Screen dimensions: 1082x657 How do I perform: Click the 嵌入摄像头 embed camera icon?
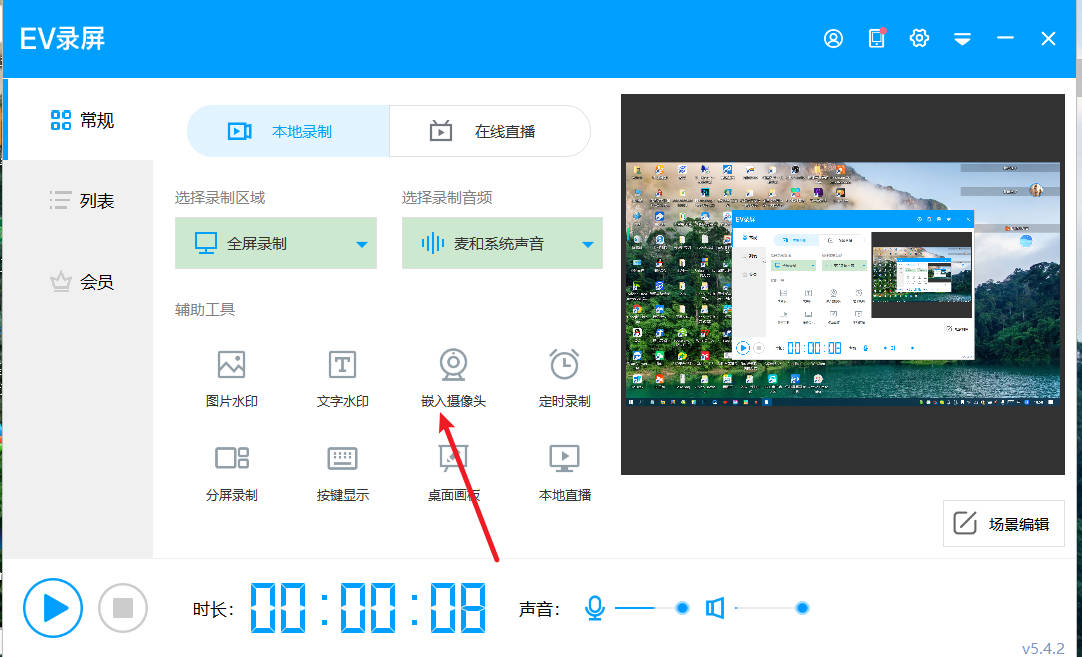pyautogui.click(x=453, y=365)
